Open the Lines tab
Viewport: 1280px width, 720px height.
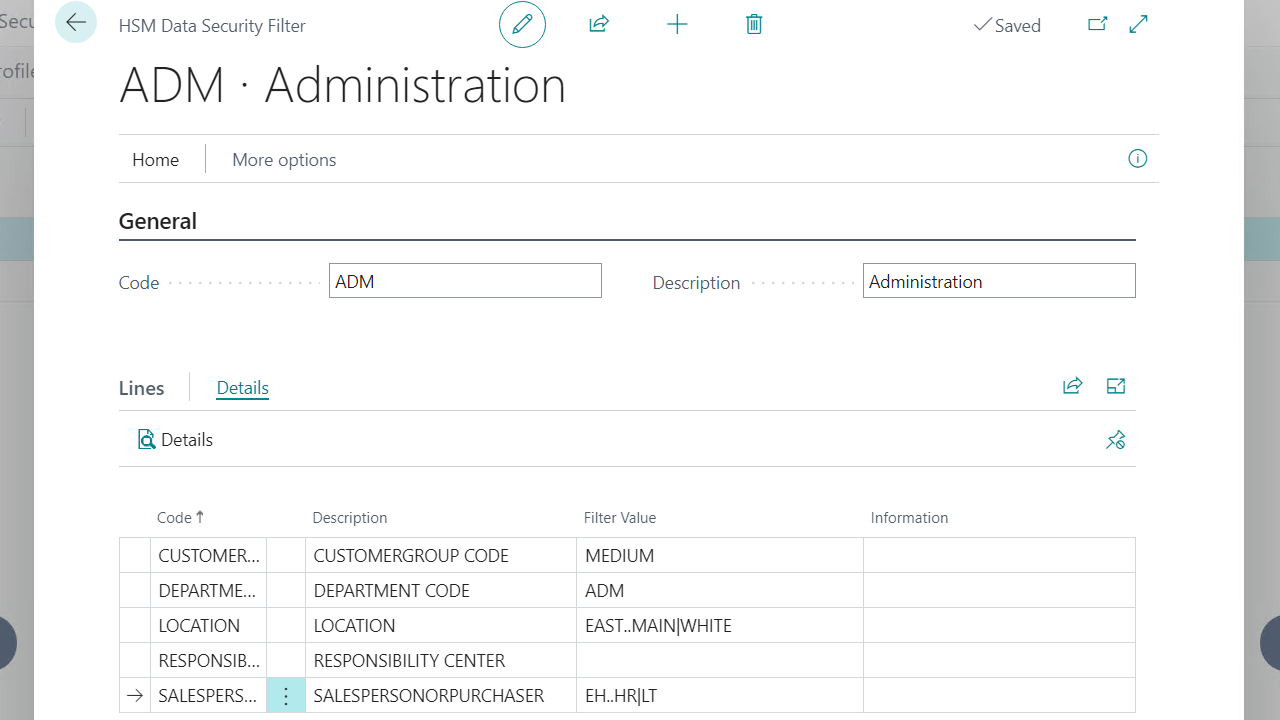pyautogui.click(x=141, y=388)
